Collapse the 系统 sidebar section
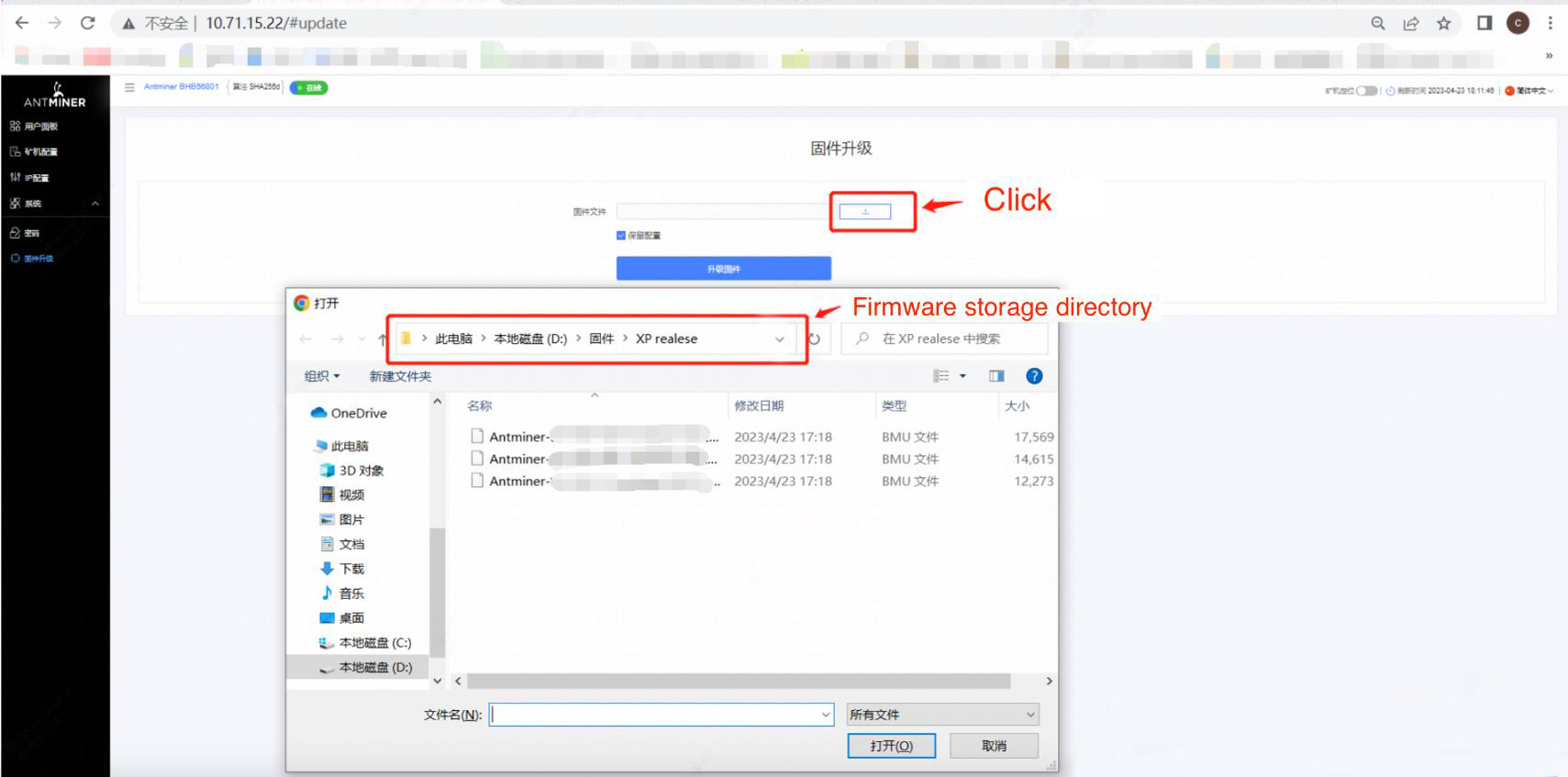The height and width of the screenshot is (777, 1568). click(55, 204)
